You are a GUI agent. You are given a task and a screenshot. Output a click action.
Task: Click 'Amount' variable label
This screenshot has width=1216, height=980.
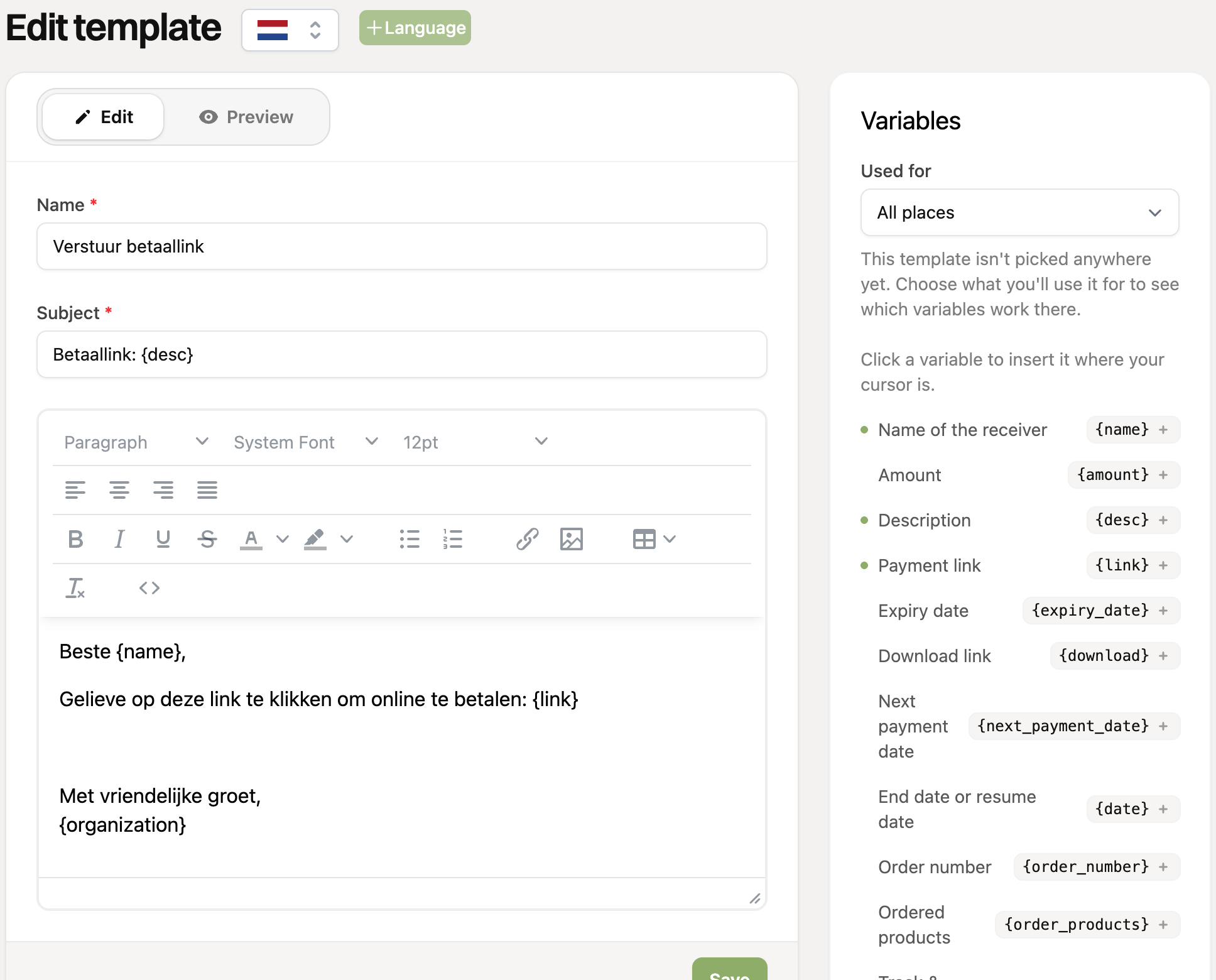(x=909, y=475)
